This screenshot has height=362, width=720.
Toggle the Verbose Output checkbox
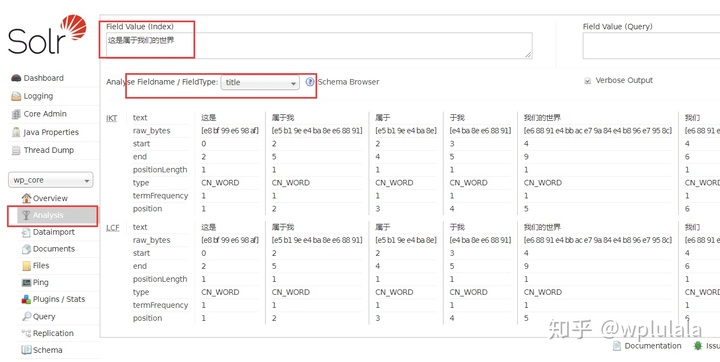tap(587, 81)
